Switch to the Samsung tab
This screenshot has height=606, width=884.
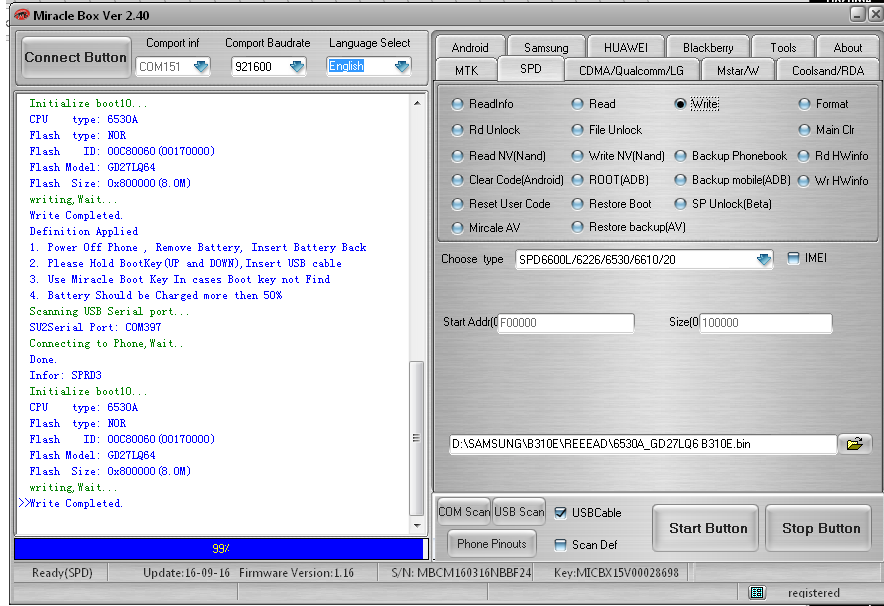click(546, 47)
